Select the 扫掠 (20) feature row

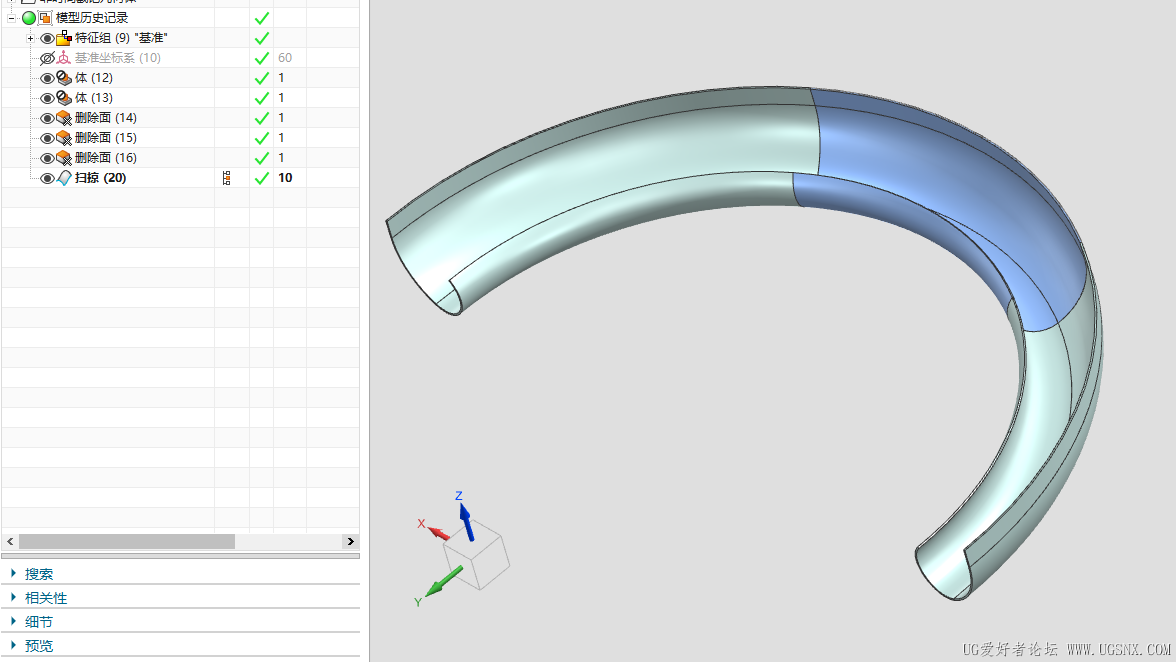(181, 178)
